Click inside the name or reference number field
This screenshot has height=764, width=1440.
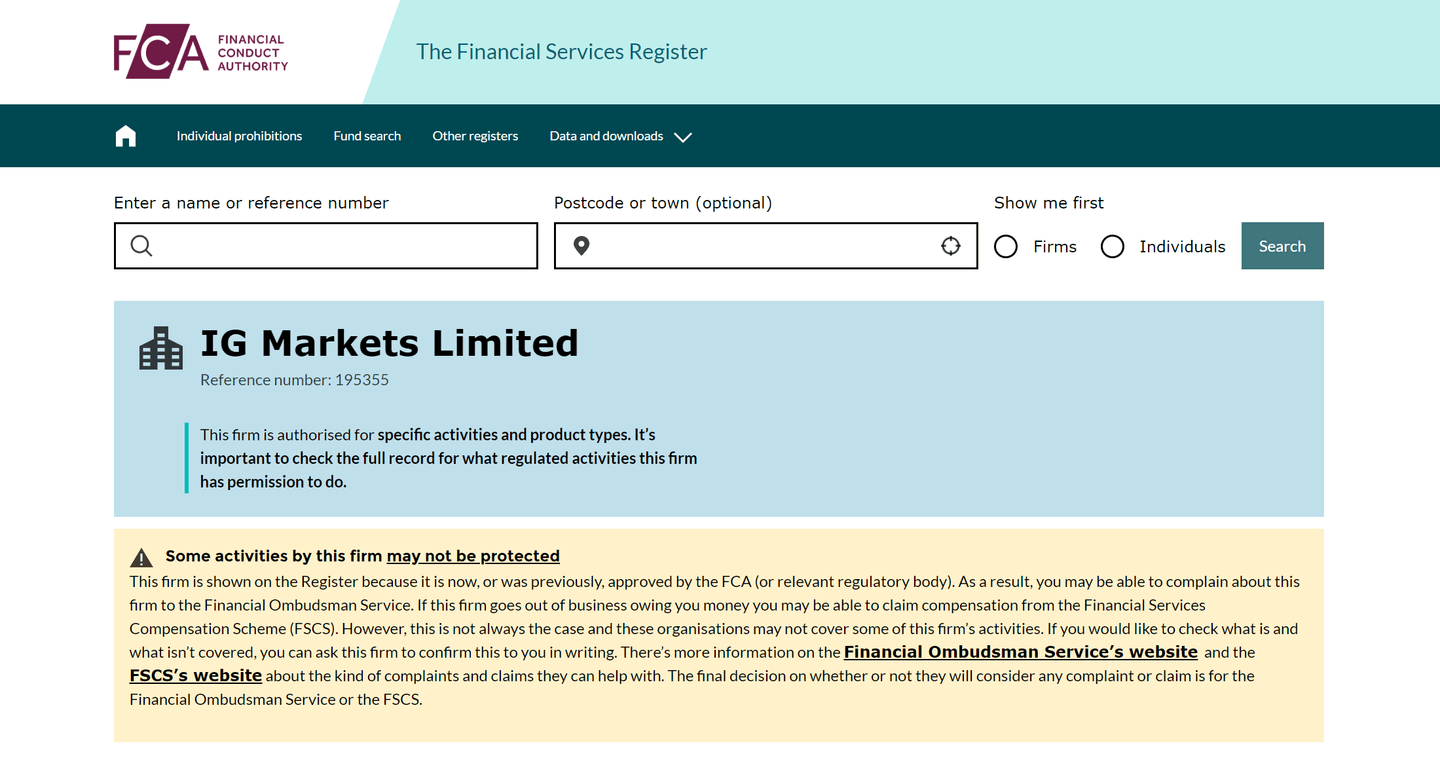pos(325,245)
